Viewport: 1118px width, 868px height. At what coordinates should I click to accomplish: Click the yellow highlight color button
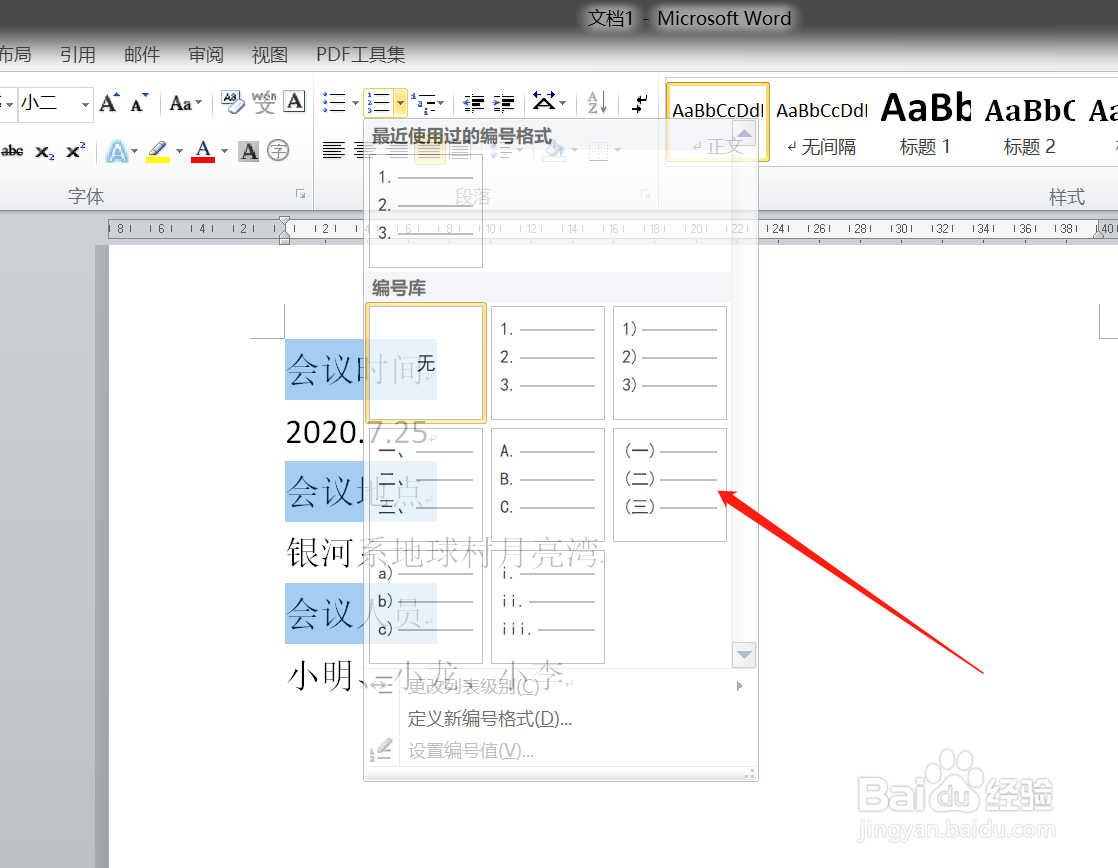point(158,151)
